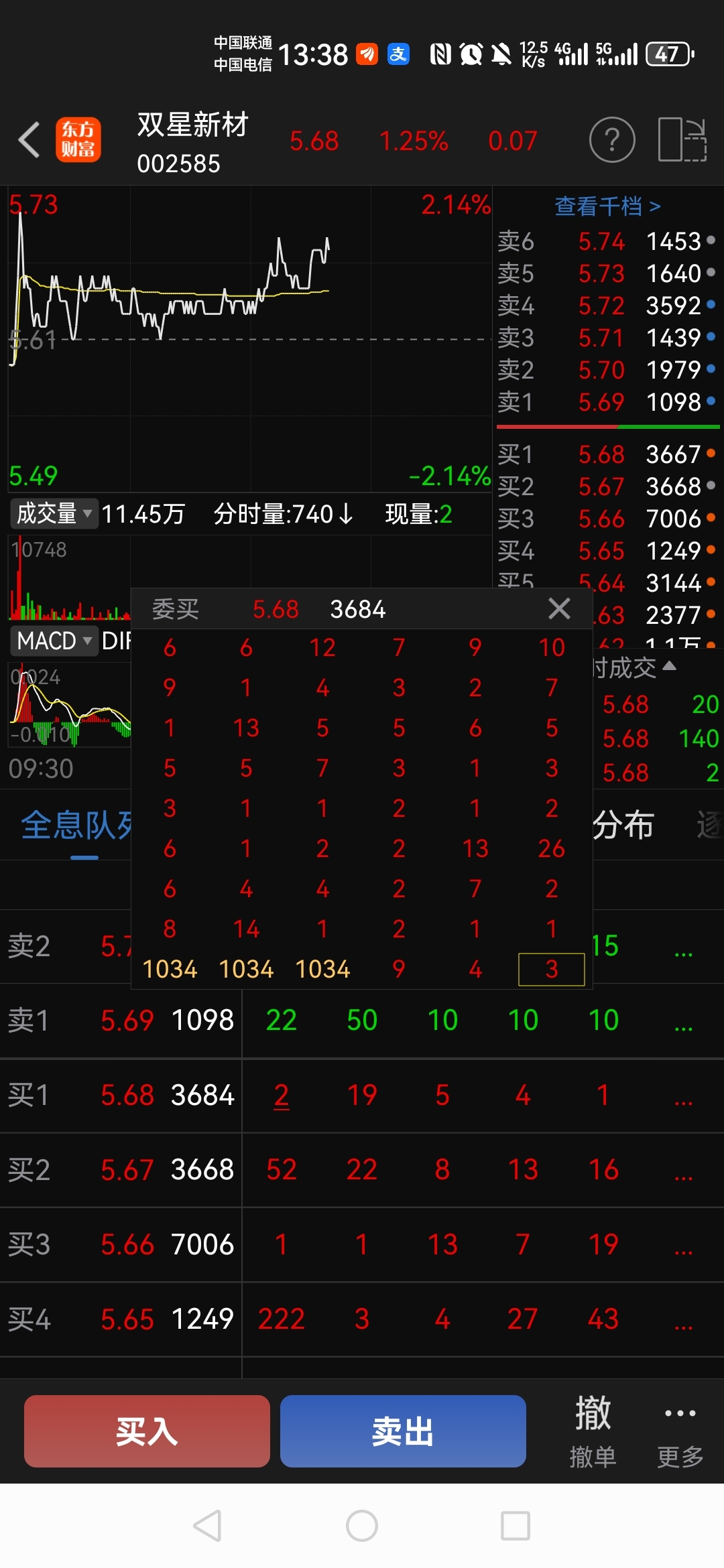Image resolution: width=724 pixels, height=1568 pixels.
Task: Switch to the 分布 tab
Action: (623, 825)
